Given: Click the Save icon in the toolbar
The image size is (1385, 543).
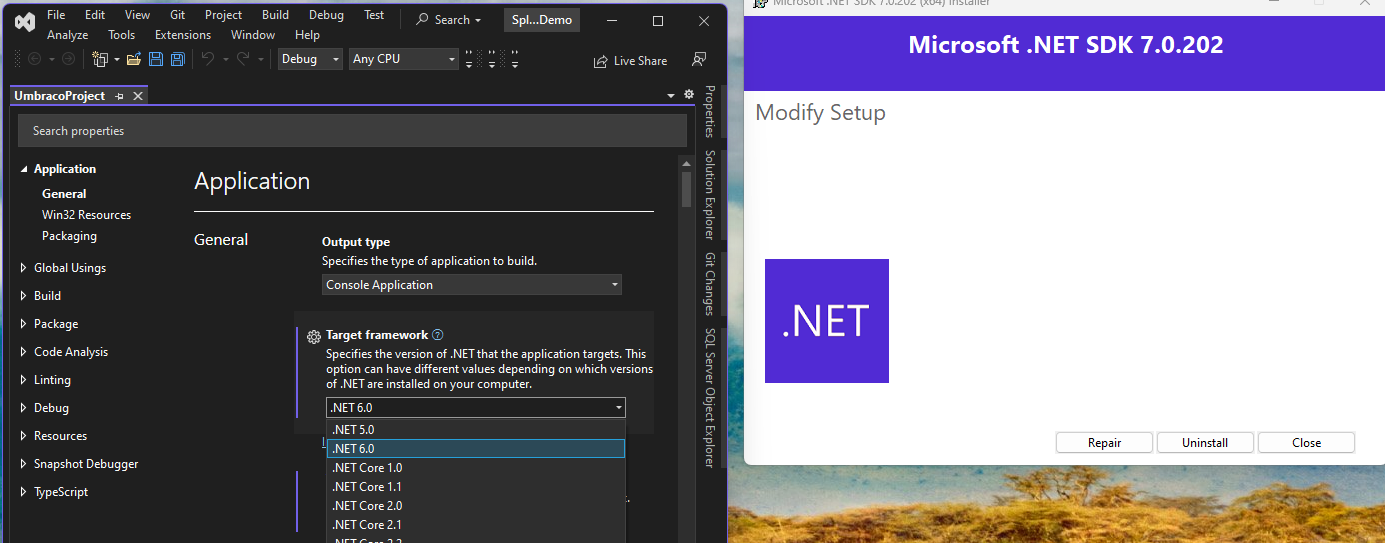Looking at the screenshot, I should (x=156, y=59).
